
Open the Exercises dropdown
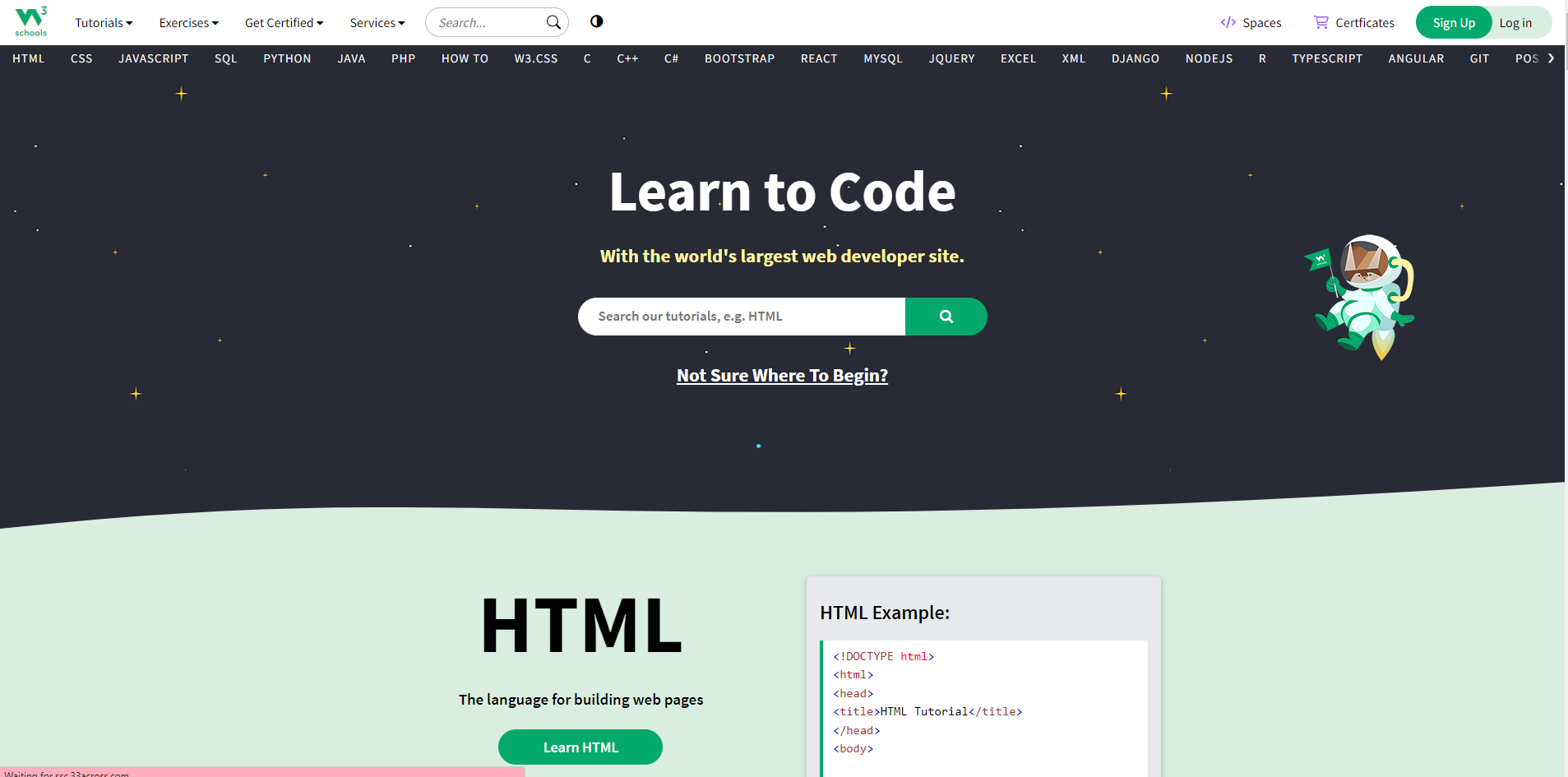tap(188, 22)
